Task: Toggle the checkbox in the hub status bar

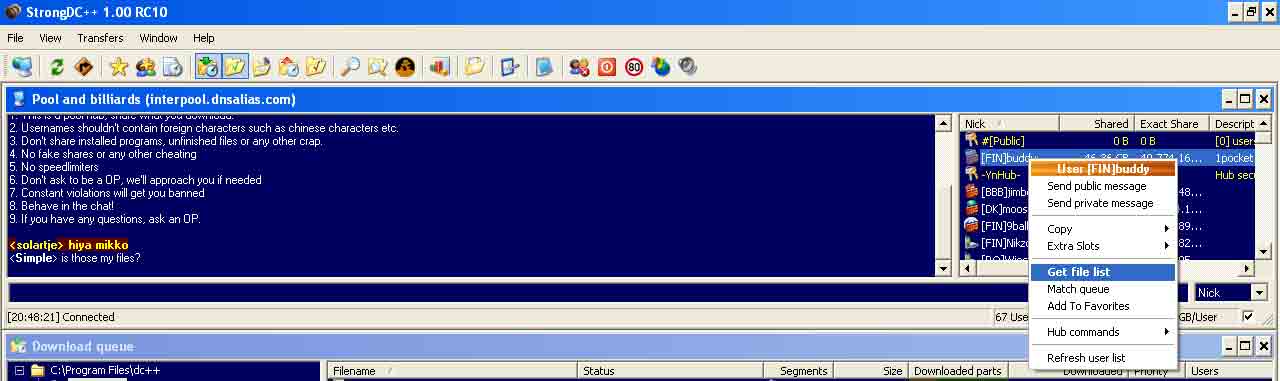Action: [x=1247, y=316]
